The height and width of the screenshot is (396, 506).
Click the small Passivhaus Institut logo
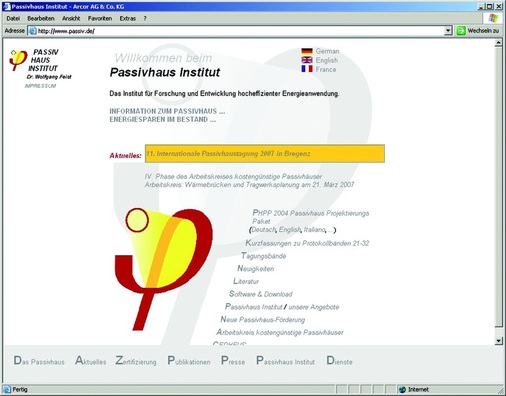coord(18,60)
